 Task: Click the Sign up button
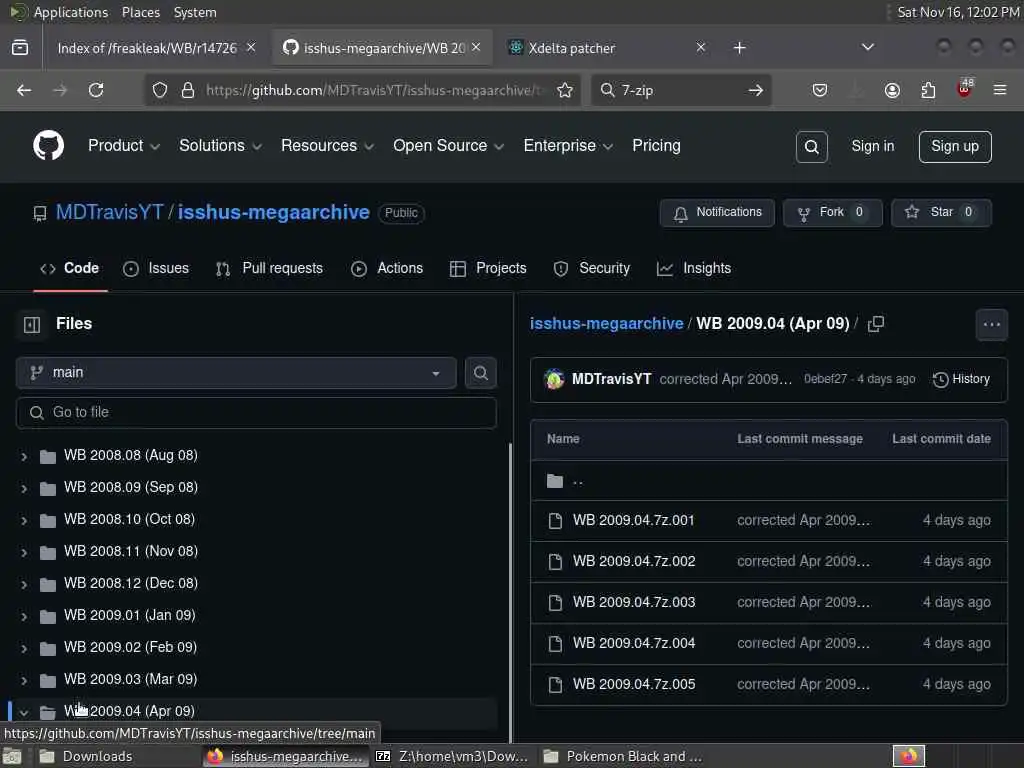point(955,146)
